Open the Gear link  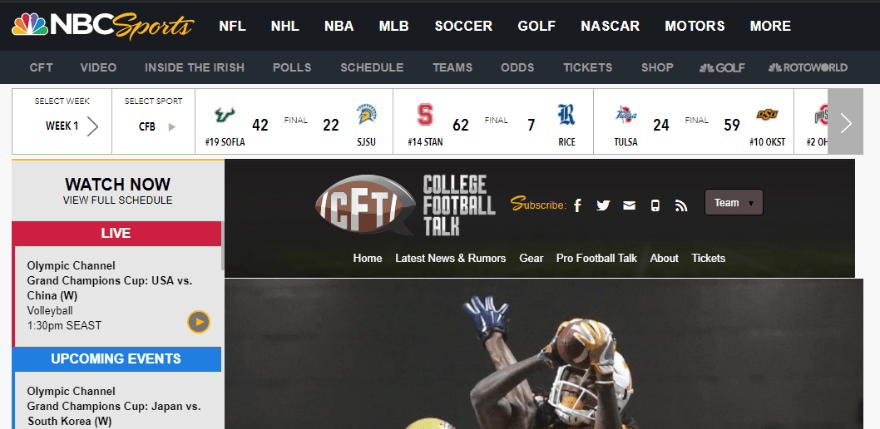click(x=531, y=258)
